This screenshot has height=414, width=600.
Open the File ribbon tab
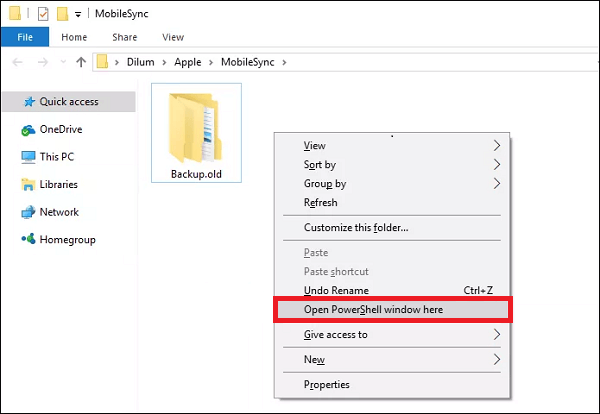click(x=25, y=37)
